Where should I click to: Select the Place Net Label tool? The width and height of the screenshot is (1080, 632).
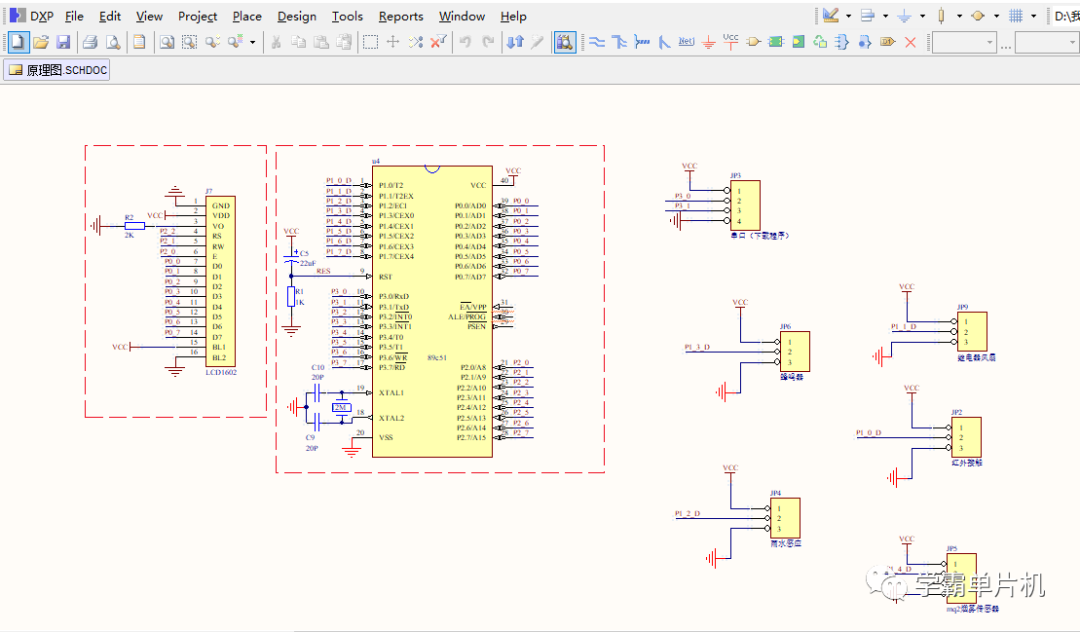click(x=686, y=42)
